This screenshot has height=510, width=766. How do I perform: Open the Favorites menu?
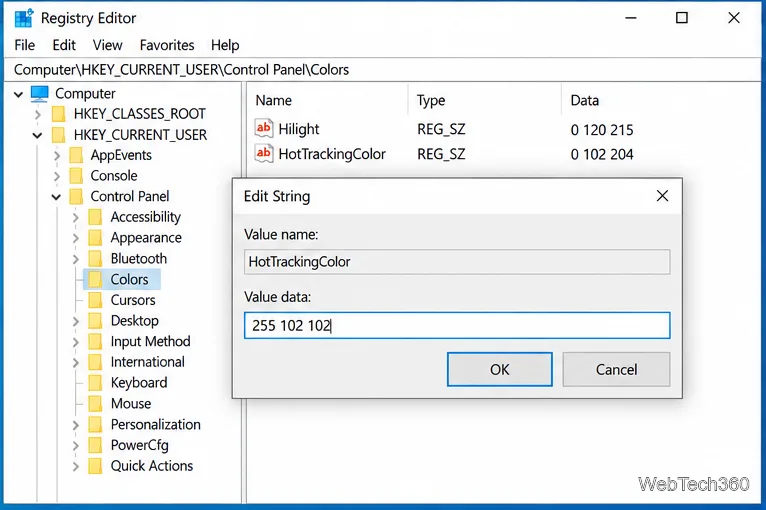click(167, 45)
